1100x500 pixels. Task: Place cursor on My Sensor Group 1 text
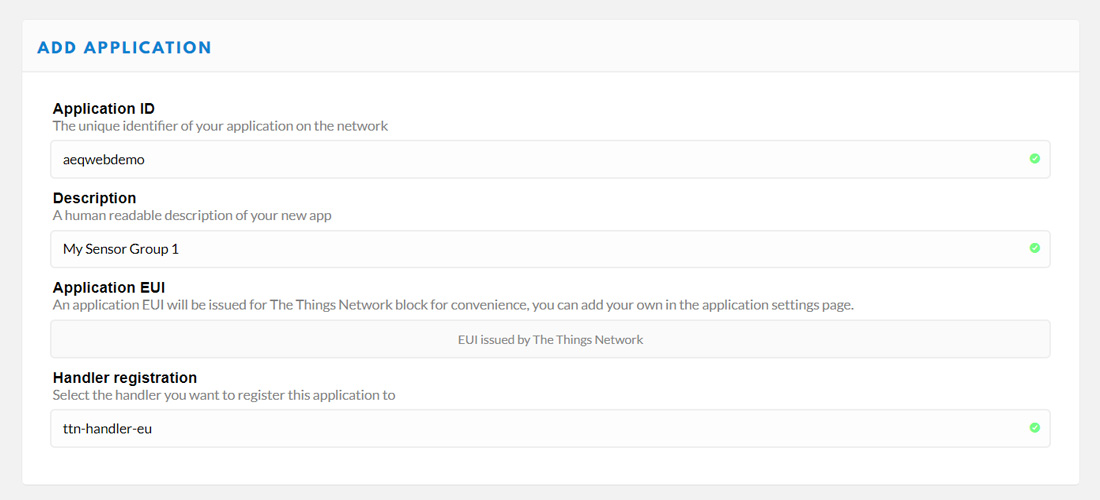pyautogui.click(x=121, y=249)
